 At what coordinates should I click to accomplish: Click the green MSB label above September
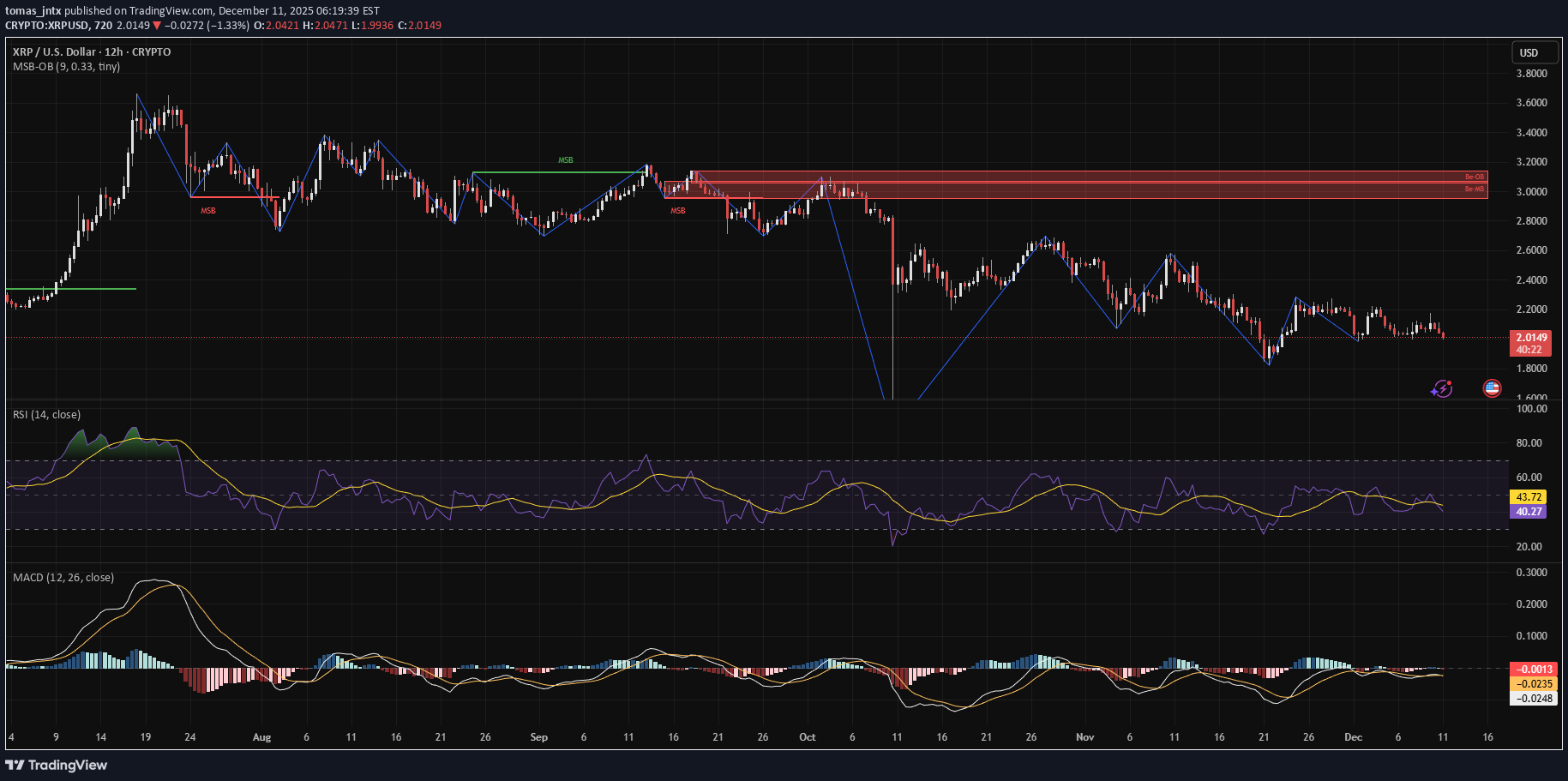[566, 160]
